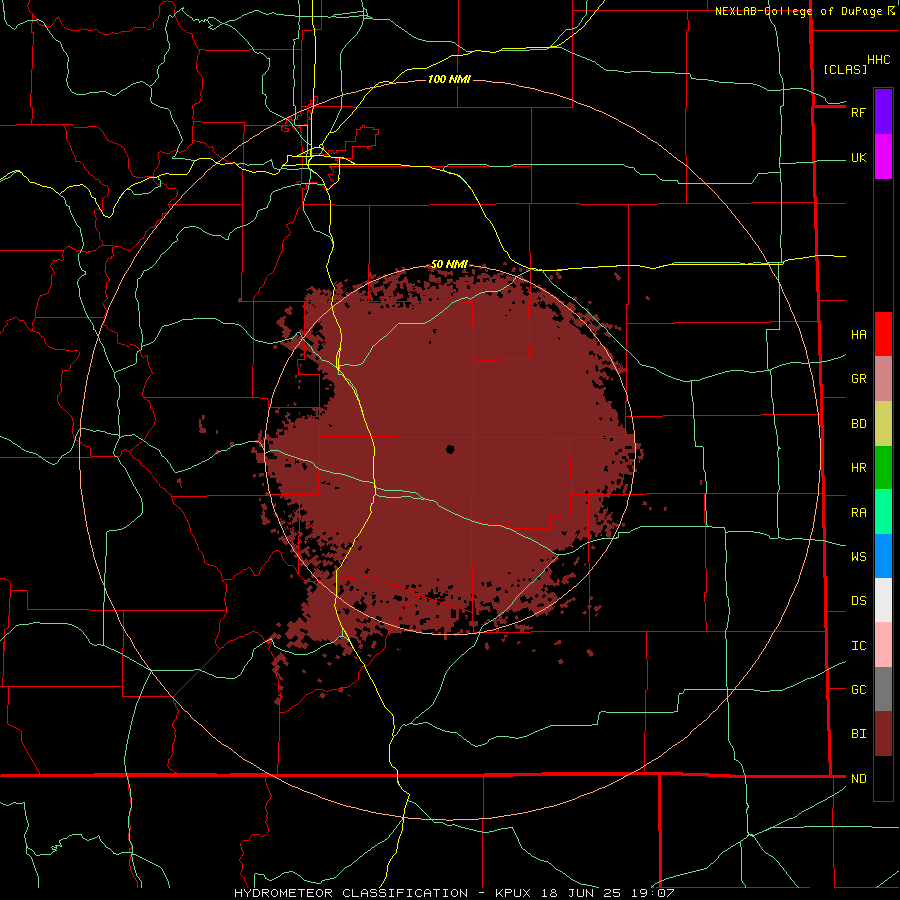This screenshot has height=900, width=900.
Task: Click the 'WS' legend label
Action: coord(858,557)
